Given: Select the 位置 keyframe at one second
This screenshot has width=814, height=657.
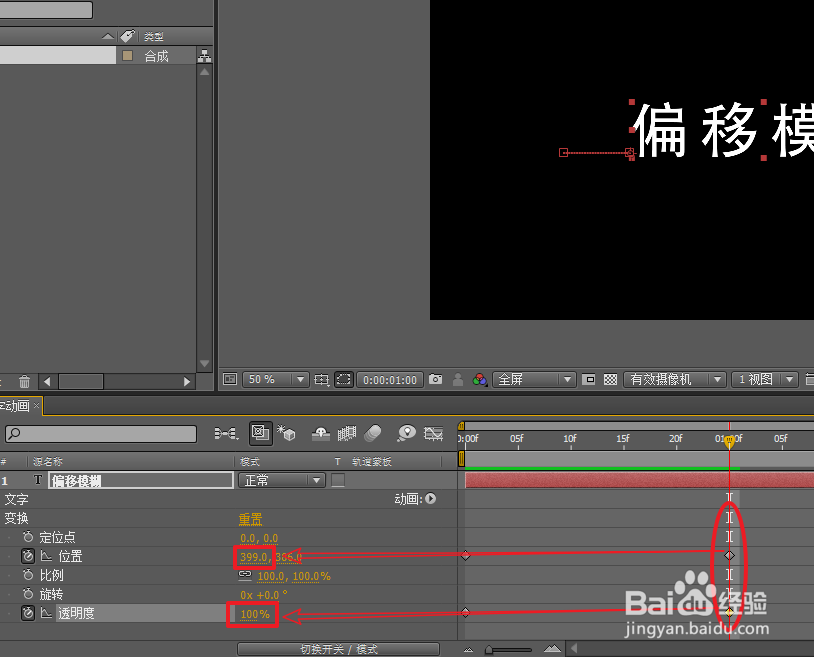Looking at the screenshot, I should [729, 555].
